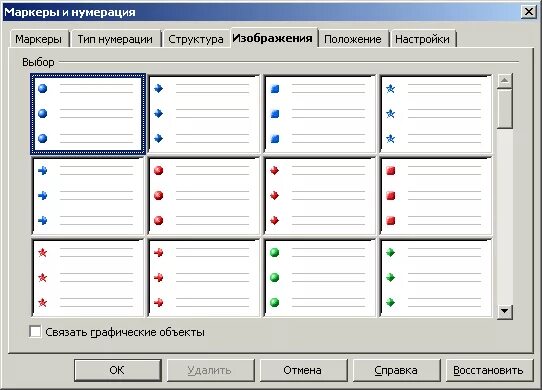Select the blue sphere bullet style

[x=88, y=114]
